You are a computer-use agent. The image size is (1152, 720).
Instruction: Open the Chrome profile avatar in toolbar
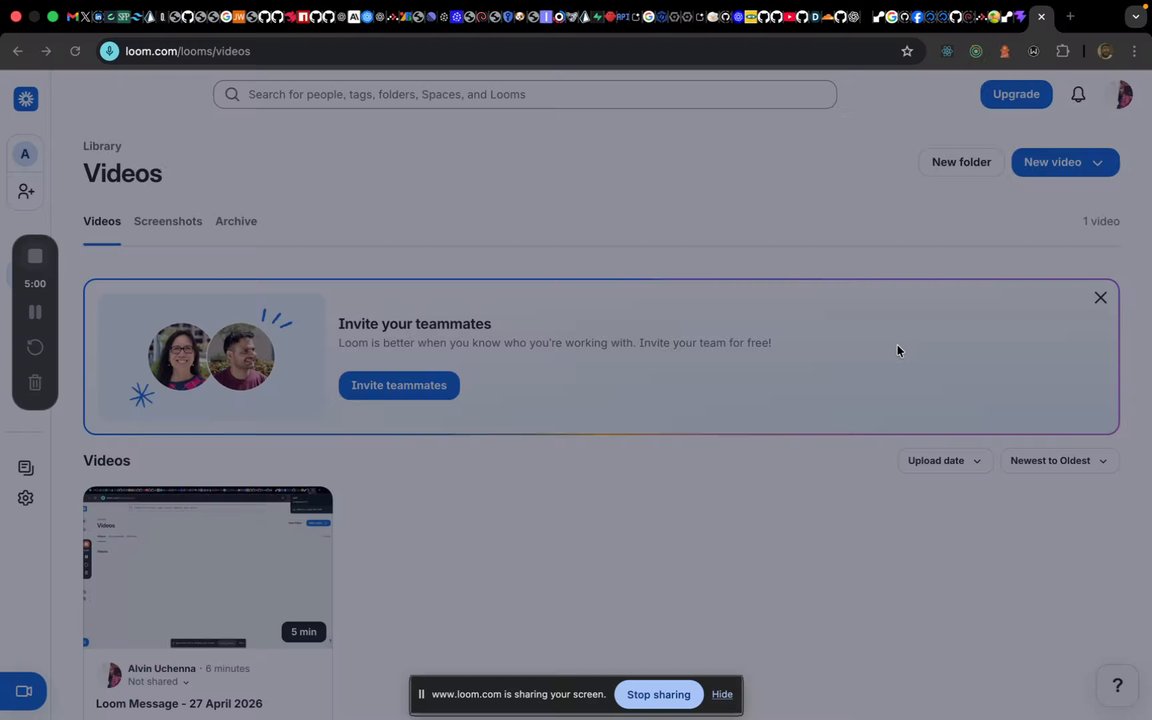pos(1105,51)
